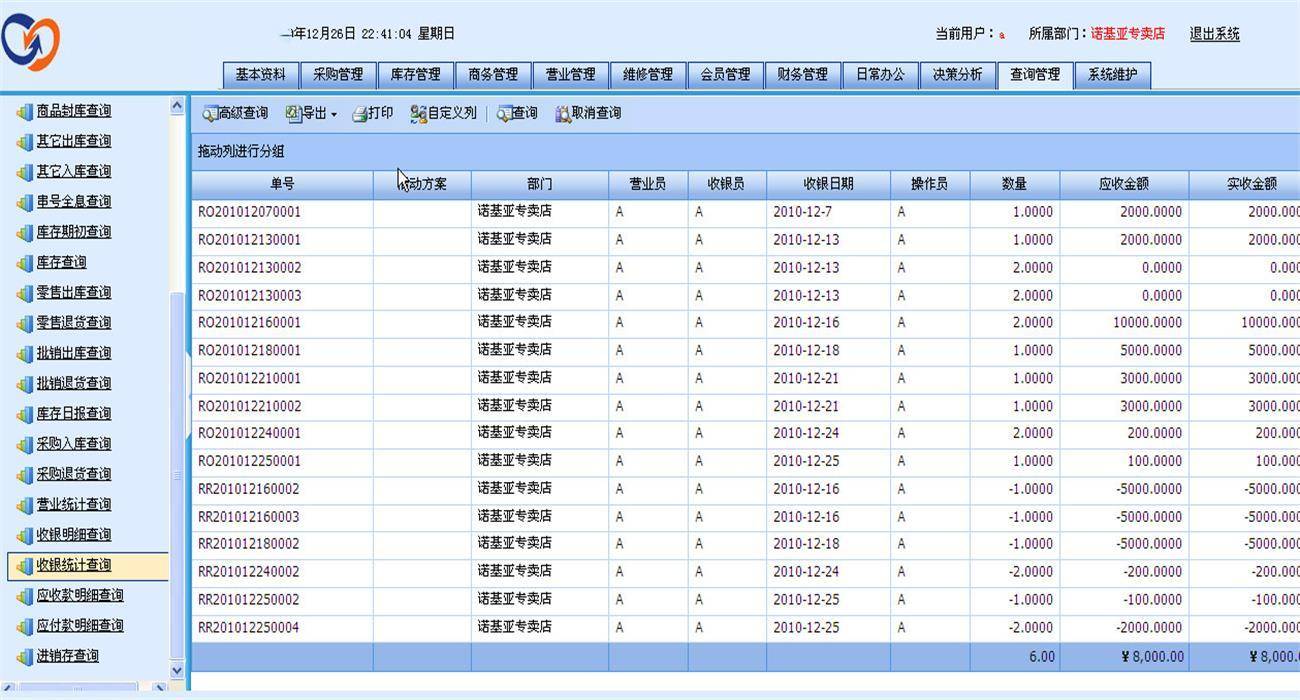Click the 取消查询 cancel icon
This screenshot has width=1300, height=700.
click(x=563, y=114)
